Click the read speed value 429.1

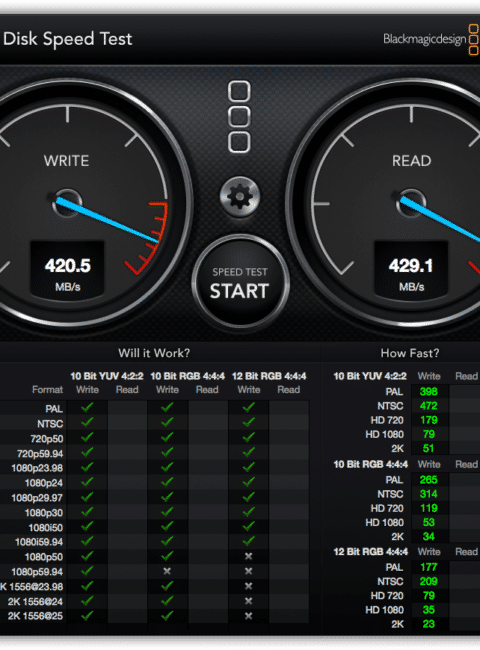coord(411,266)
